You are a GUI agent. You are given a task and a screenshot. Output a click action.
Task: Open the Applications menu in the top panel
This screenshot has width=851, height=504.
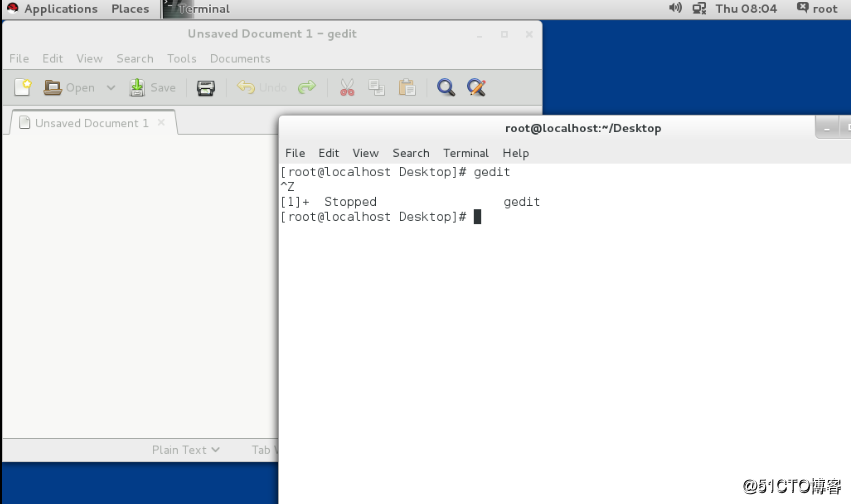[x=61, y=9]
